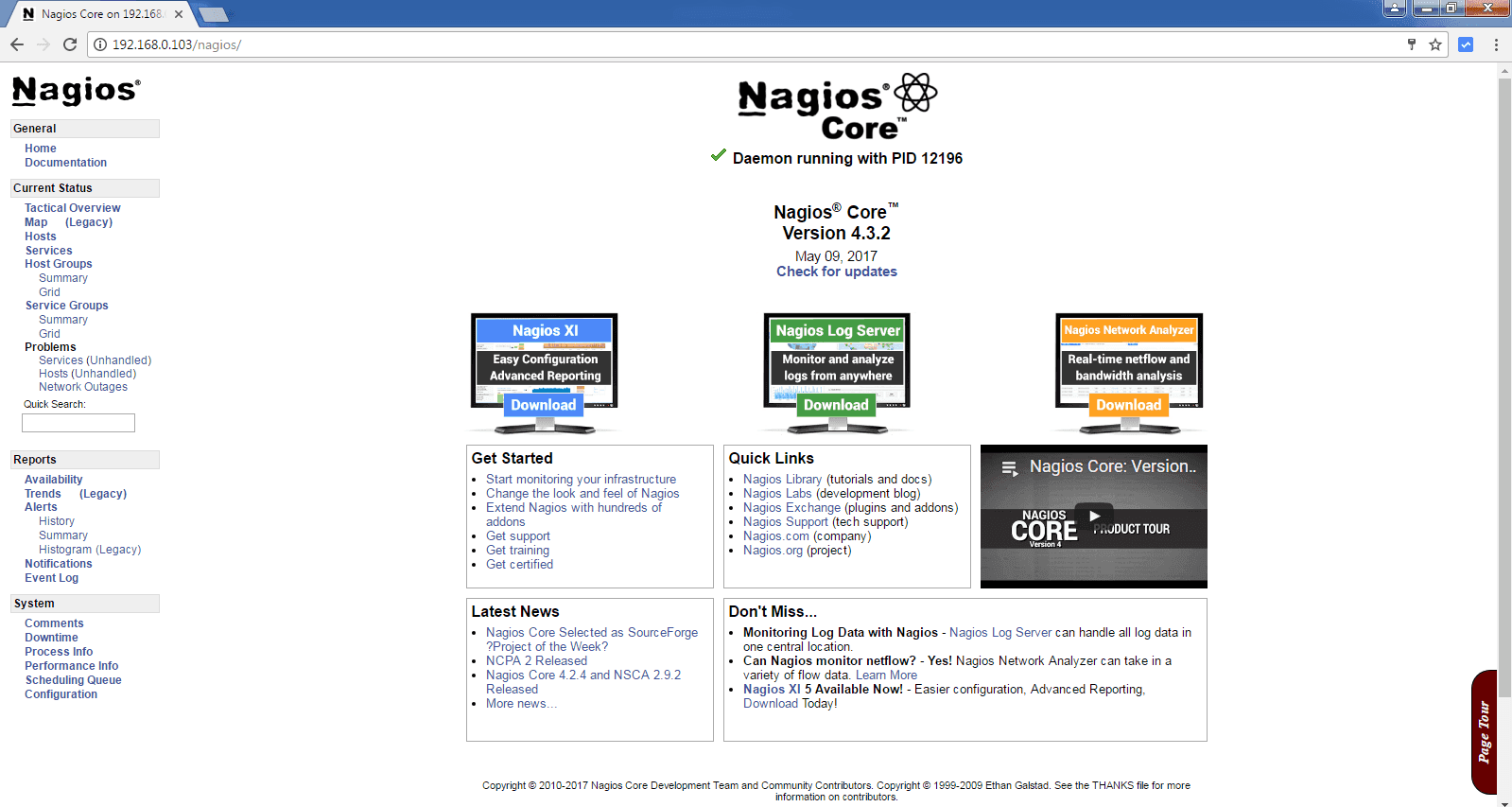
Task: Focus the Quick Search input field
Action: click(x=78, y=423)
